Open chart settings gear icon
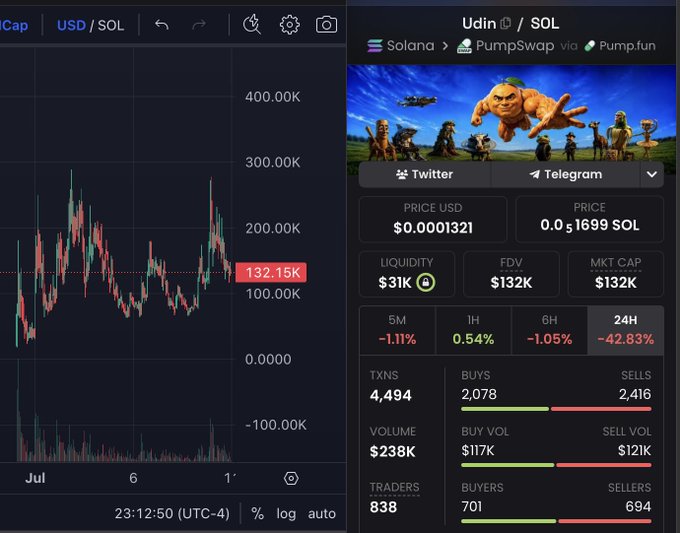Image resolution: width=680 pixels, height=533 pixels. 290,25
